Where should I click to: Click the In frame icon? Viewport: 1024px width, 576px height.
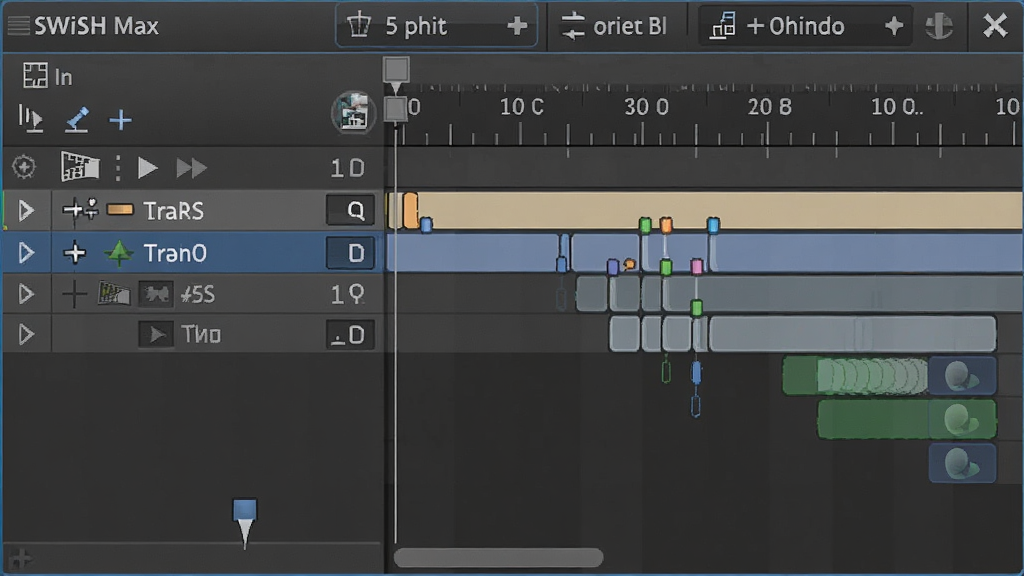click(35, 76)
